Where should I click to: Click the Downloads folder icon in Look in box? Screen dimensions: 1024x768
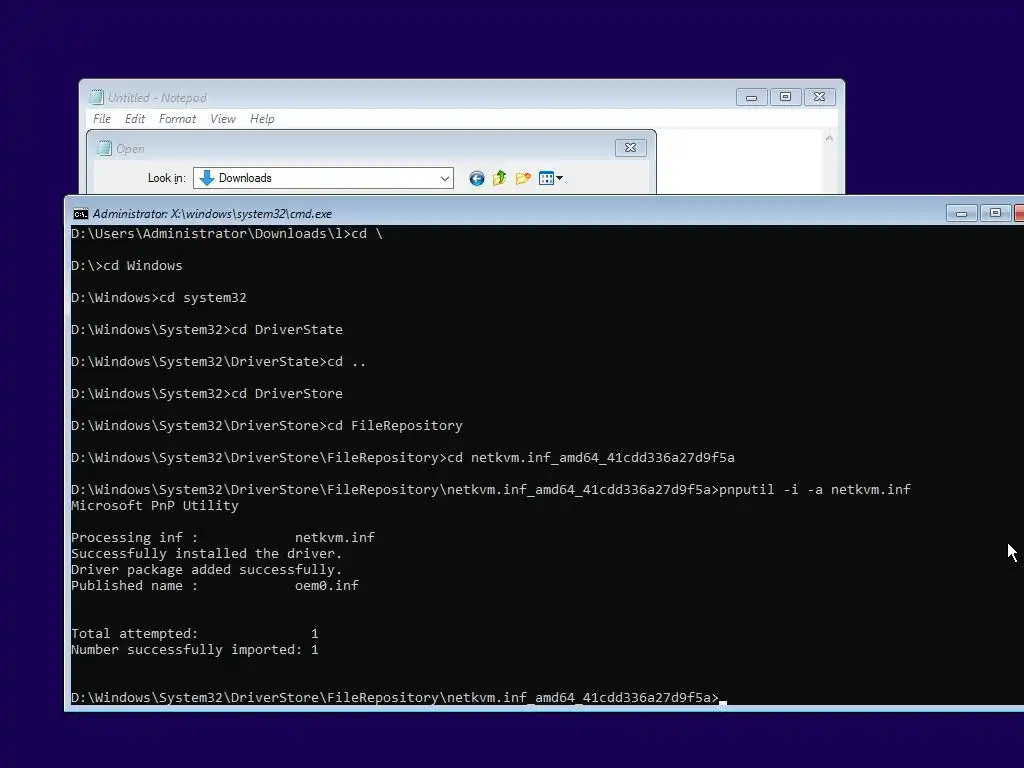(x=206, y=178)
